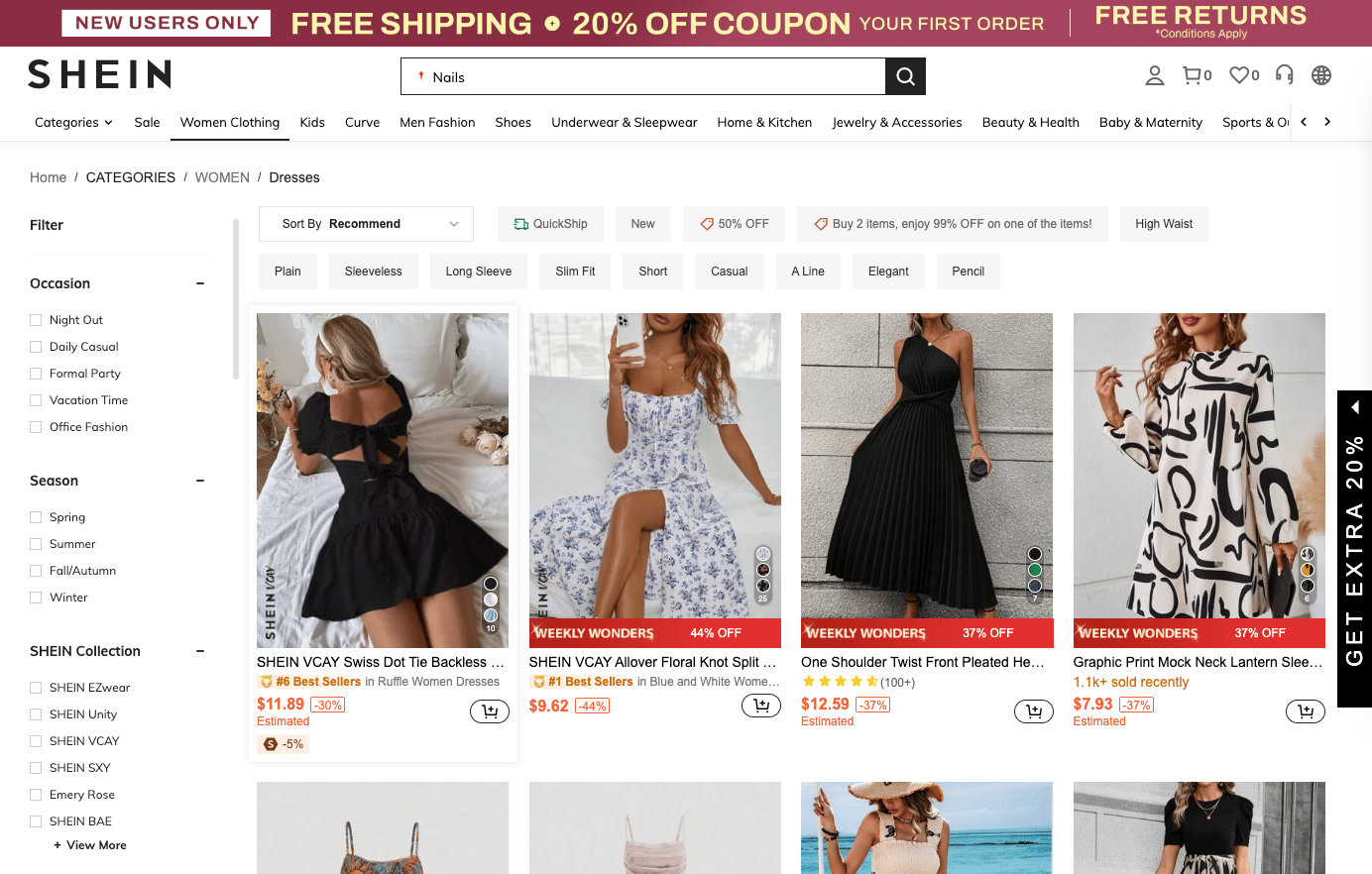Image resolution: width=1372 pixels, height=874 pixels.
Task: Select black color swatch on pleated dress
Action: click(1035, 554)
